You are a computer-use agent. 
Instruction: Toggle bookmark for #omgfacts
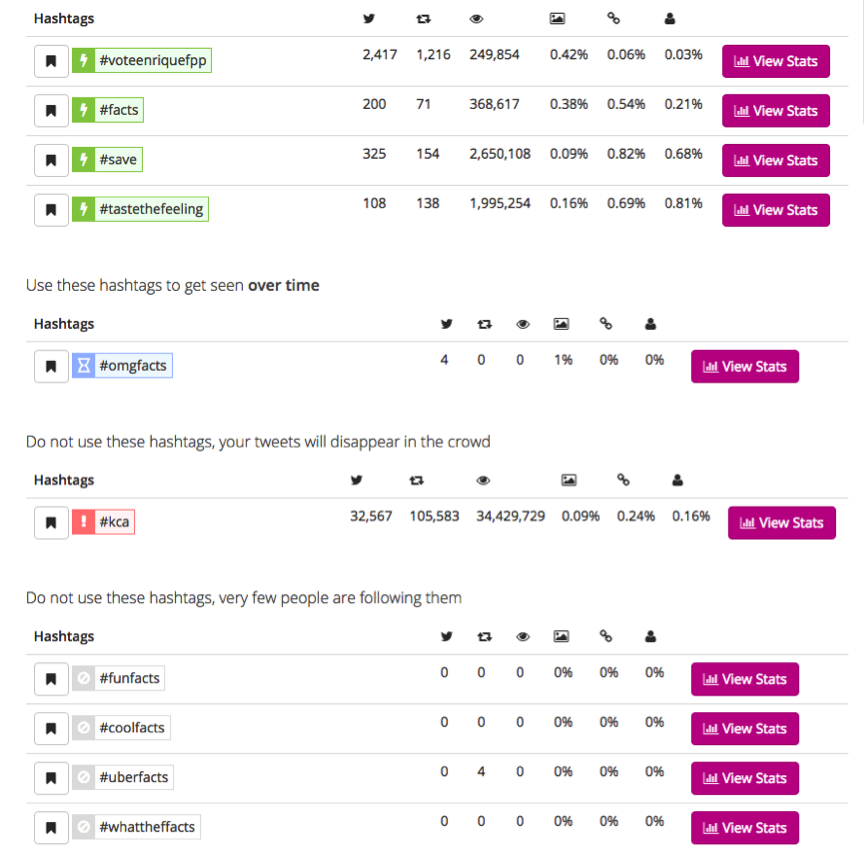pos(51,366)
